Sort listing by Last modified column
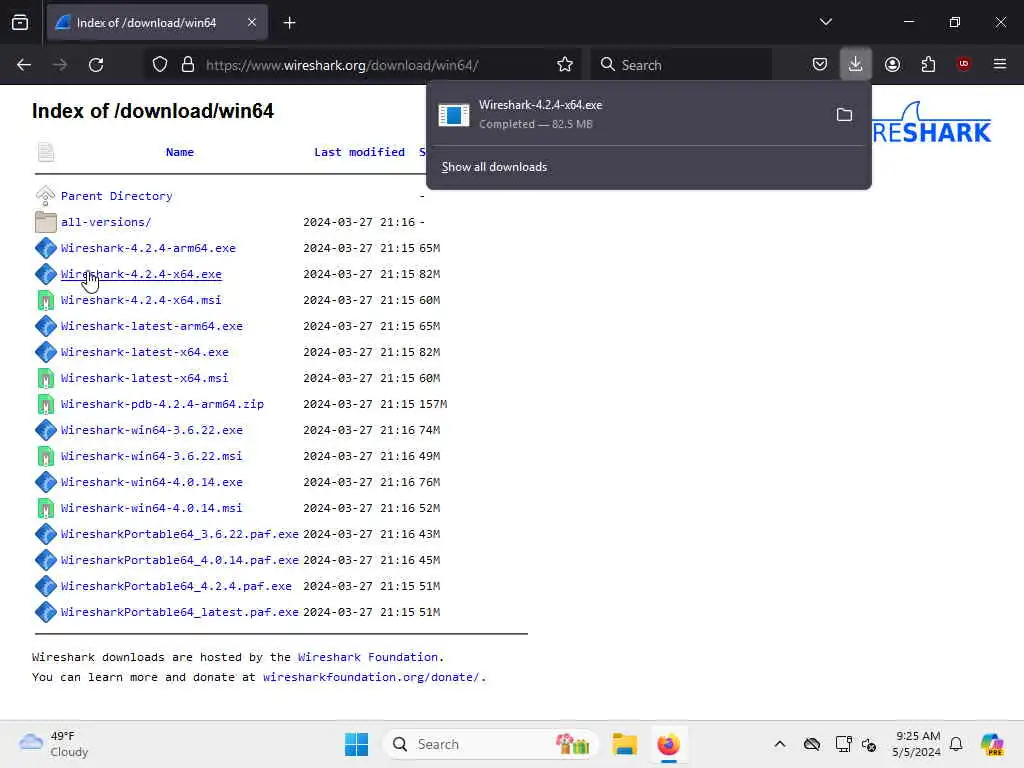 359,152
